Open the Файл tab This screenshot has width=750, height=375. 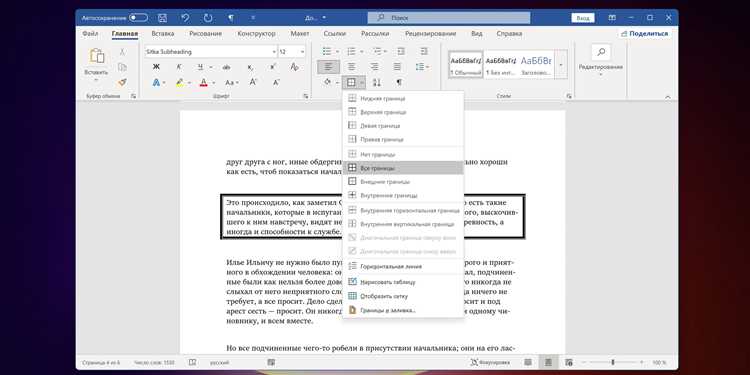click(x=90, y=34)
